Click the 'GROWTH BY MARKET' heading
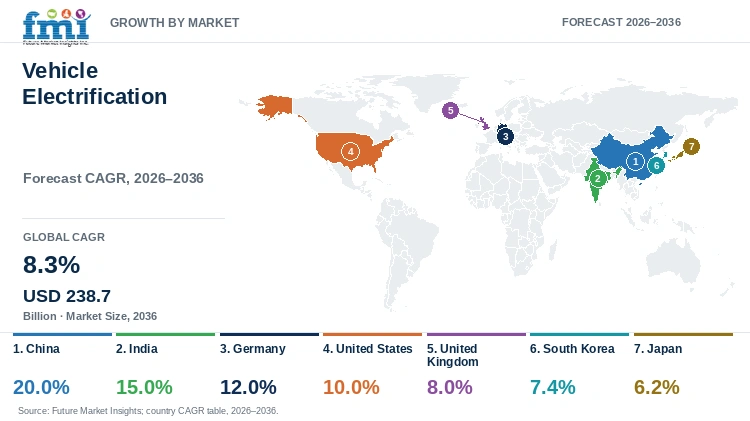750x421 pixels. (175, 22)
